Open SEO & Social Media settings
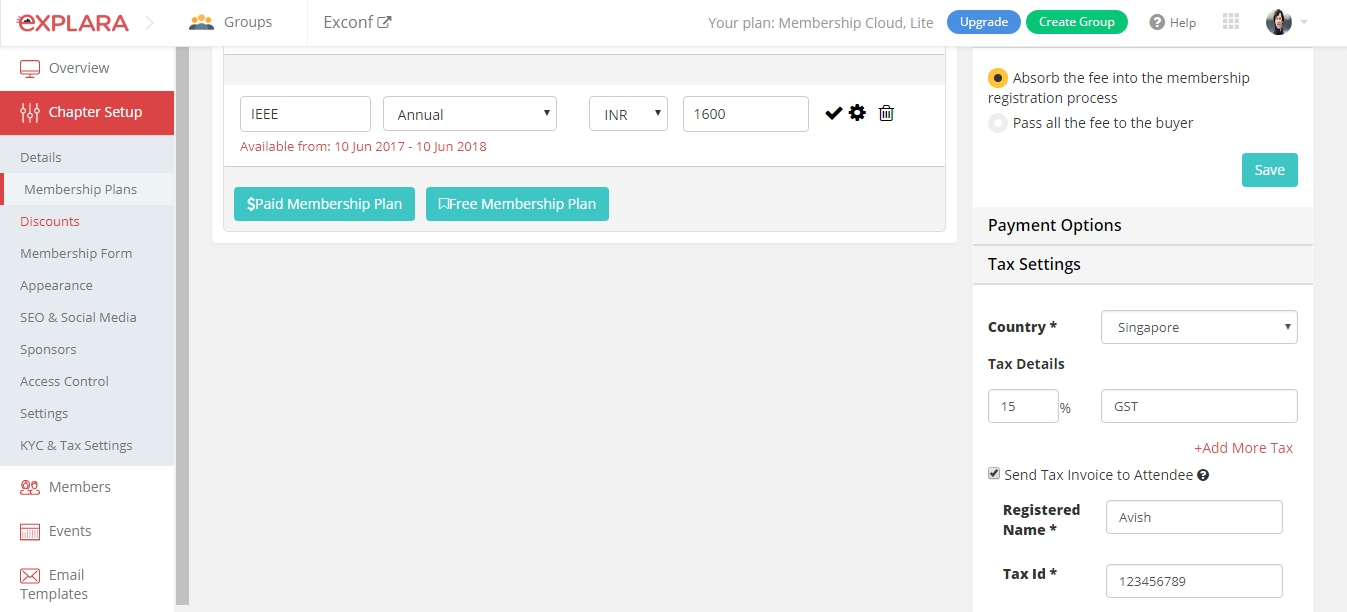The width and height of the screenshot is (1347, 612). click(78, 317)
